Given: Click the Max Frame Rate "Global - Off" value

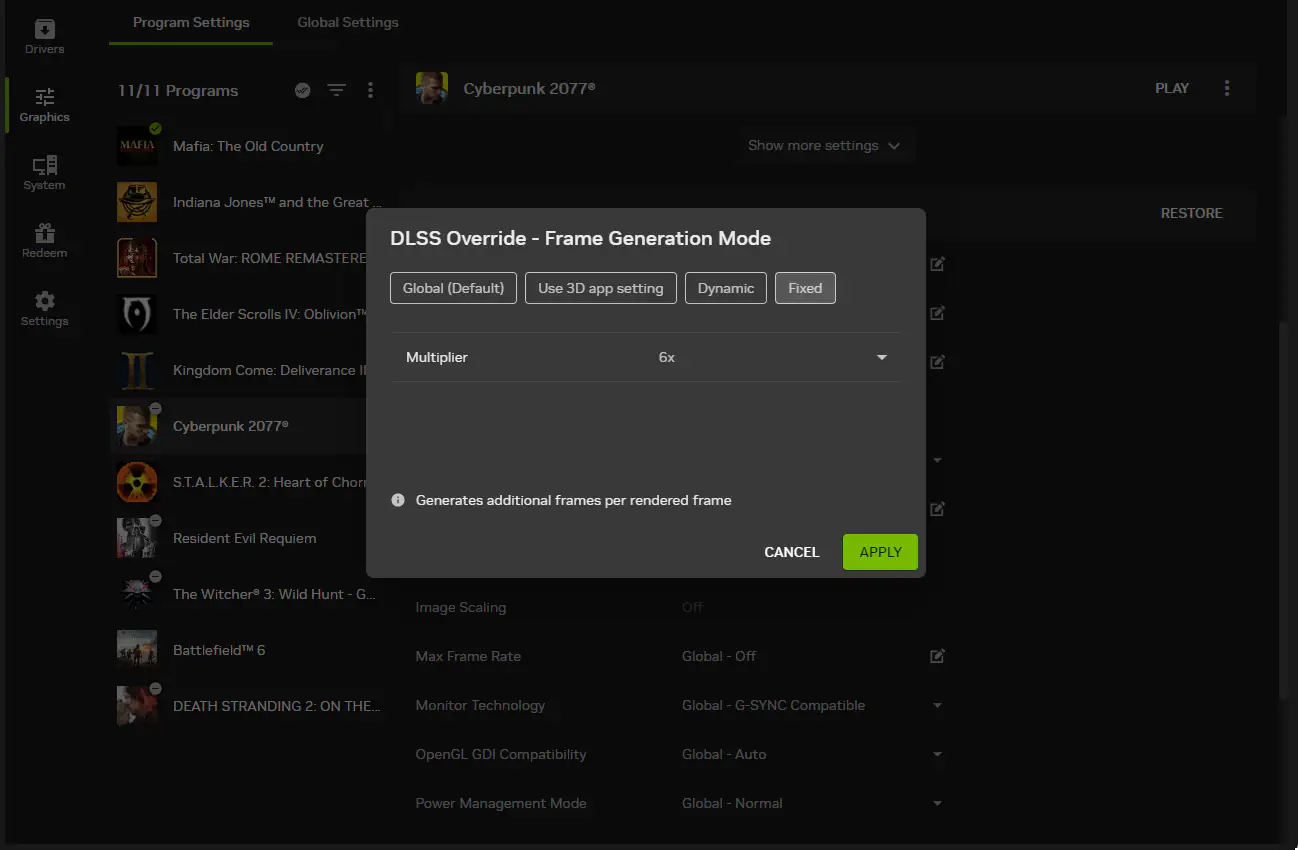Looking at the screenshot, I should 719,656.
